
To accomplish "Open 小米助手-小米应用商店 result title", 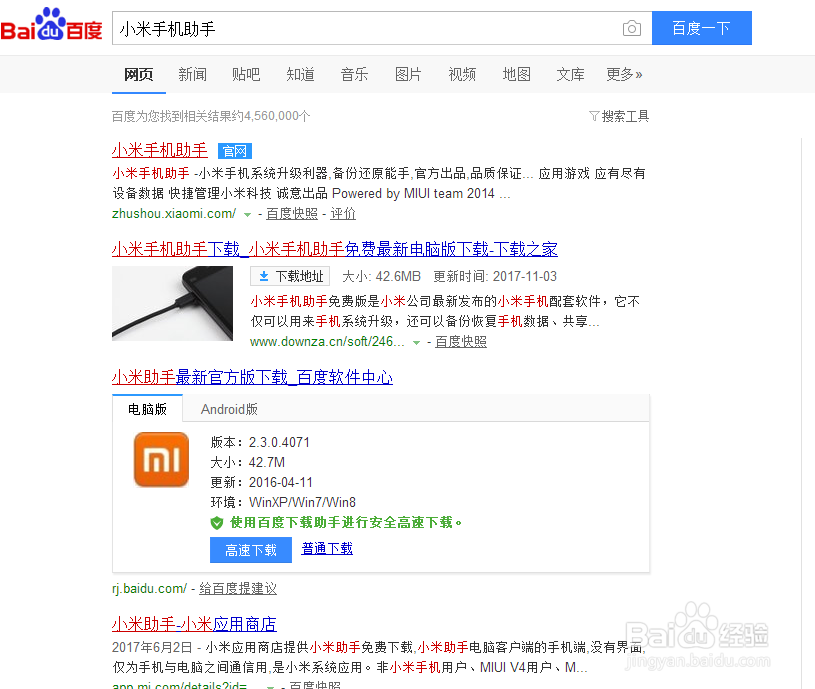I will point(194,624).
